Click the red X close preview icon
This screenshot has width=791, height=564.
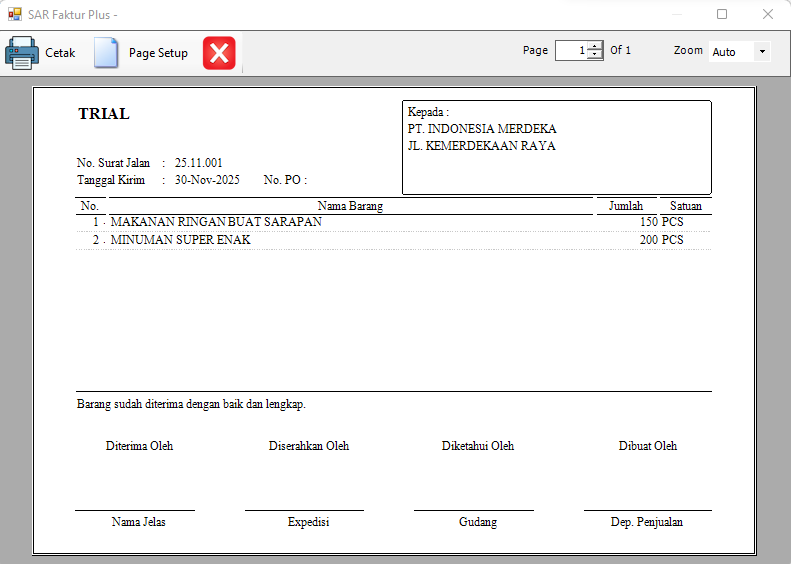pyautogui.click(x=219, y=53)
